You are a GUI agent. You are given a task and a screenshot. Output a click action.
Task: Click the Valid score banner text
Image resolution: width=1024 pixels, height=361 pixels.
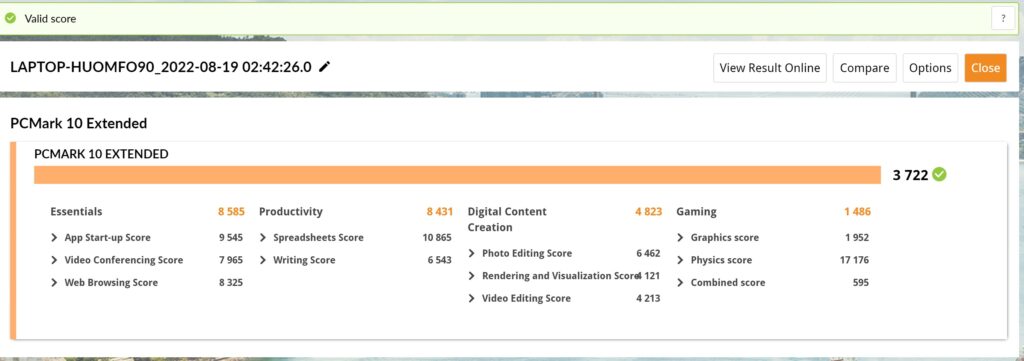(50, 19)
